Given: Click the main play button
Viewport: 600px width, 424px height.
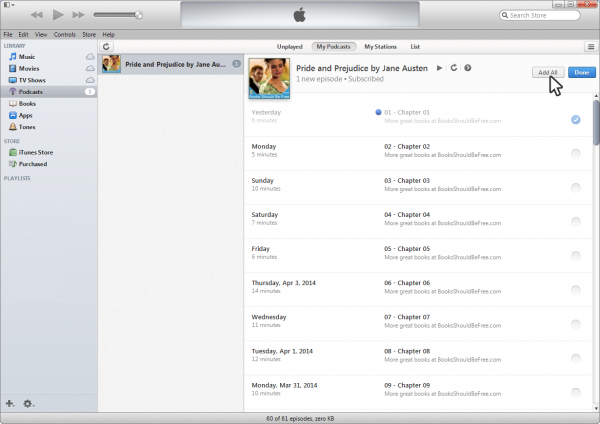Looking at the screenshot, I should click(x=58, y=15).
